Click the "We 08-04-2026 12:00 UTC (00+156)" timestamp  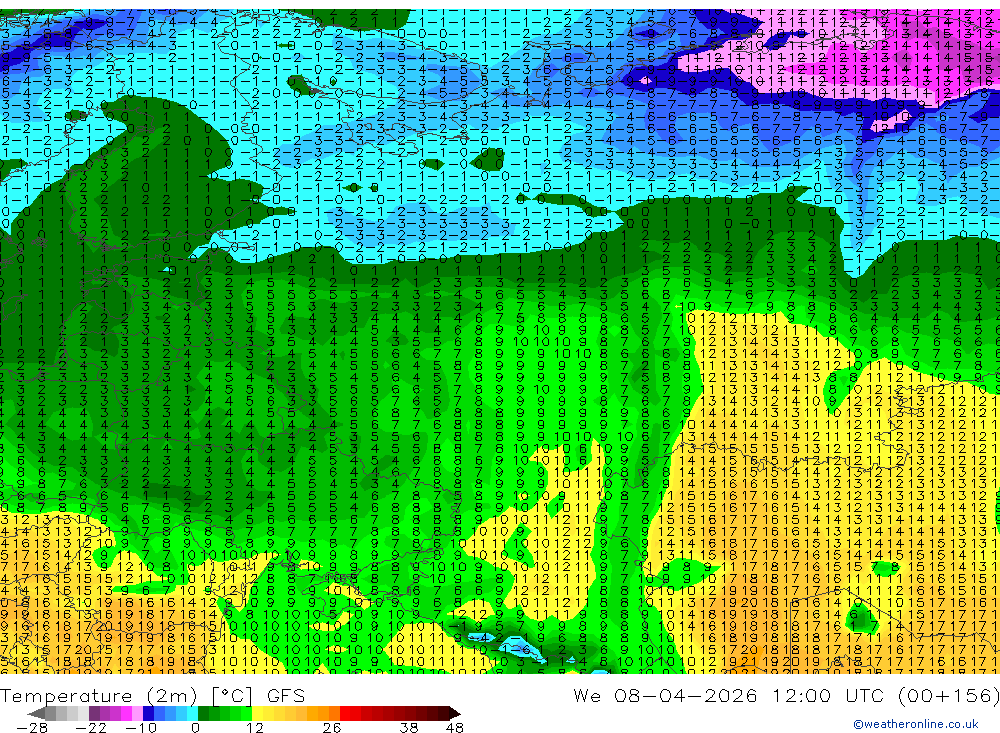pyautogui.click(x=786, y=695)
